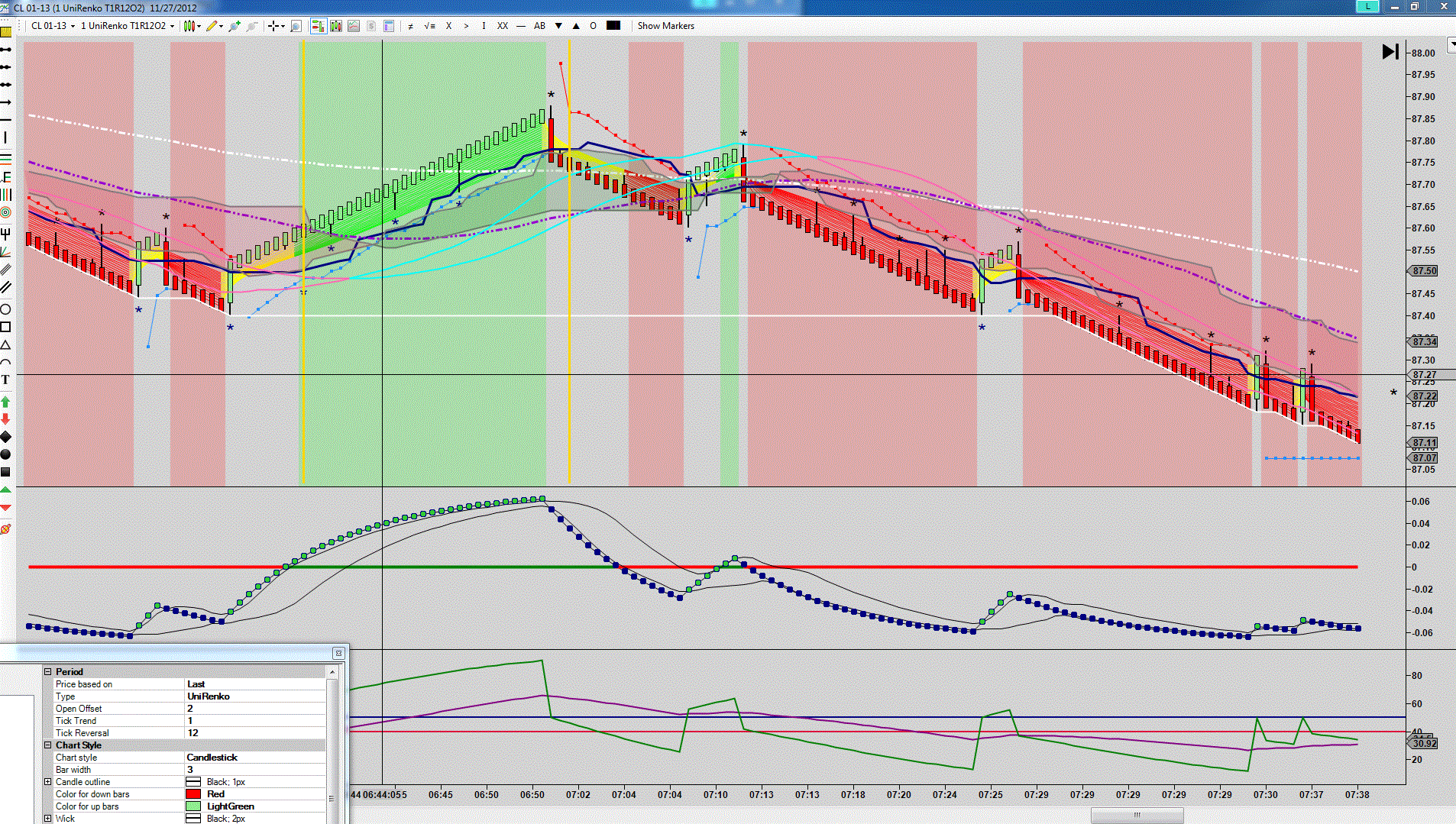Screen dimensions: 1456x824
Task: Click the square-root toolbar button
Action: click(x=429, y=26)
